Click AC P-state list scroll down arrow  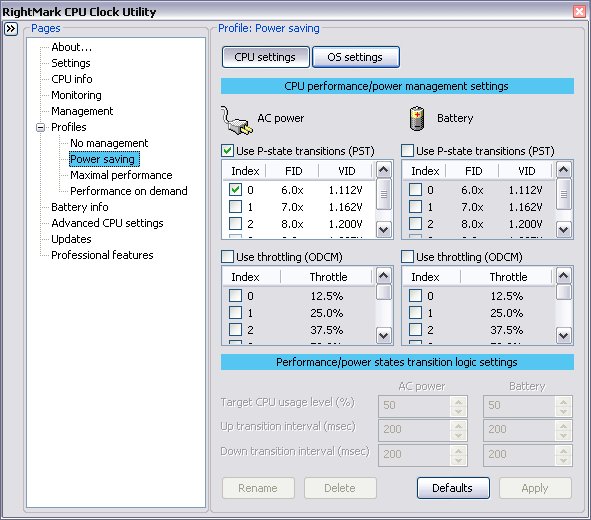click(x=384, y=229)
